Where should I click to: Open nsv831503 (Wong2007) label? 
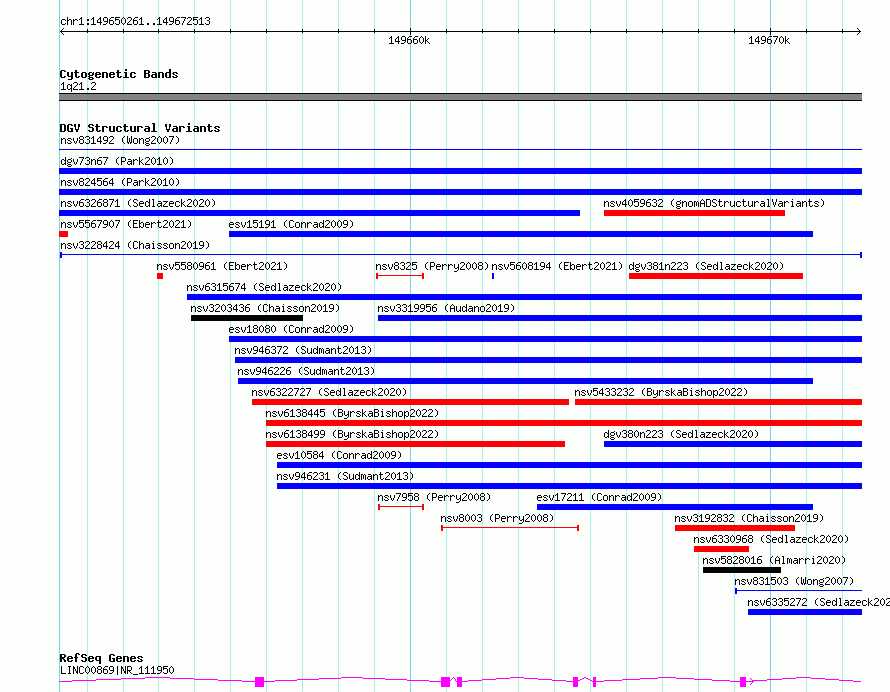(x=794, y=581)
